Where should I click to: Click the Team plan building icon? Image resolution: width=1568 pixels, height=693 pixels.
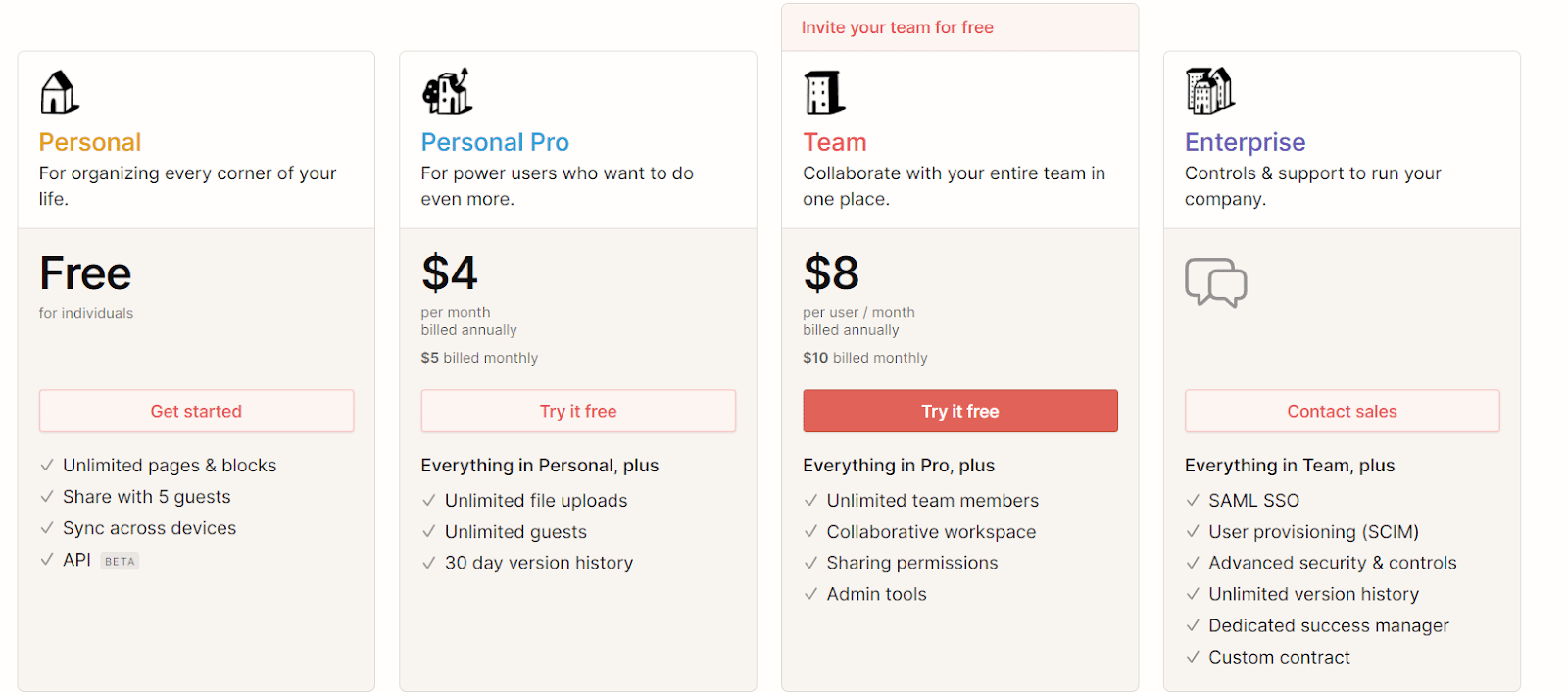coord(824,92)
